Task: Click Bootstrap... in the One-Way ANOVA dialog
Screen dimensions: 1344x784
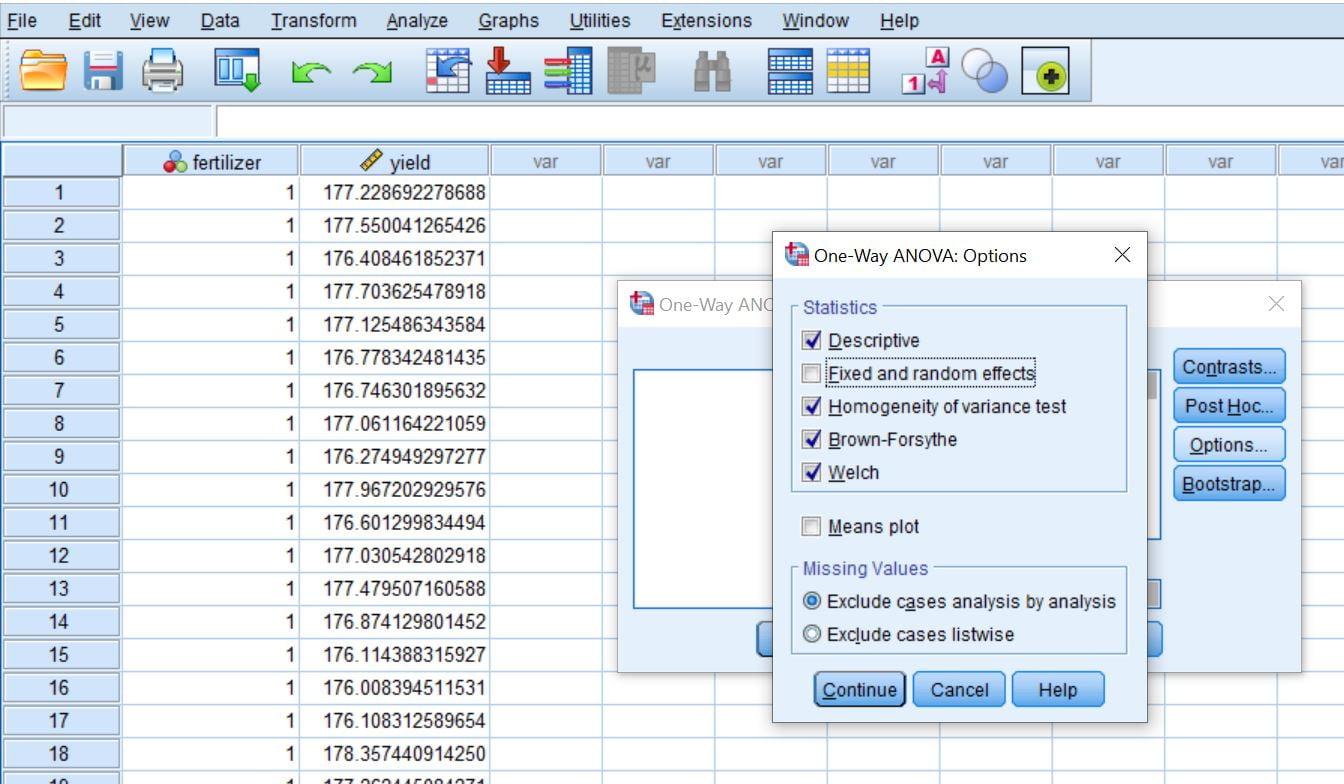Action: (x=1229, y=484)
